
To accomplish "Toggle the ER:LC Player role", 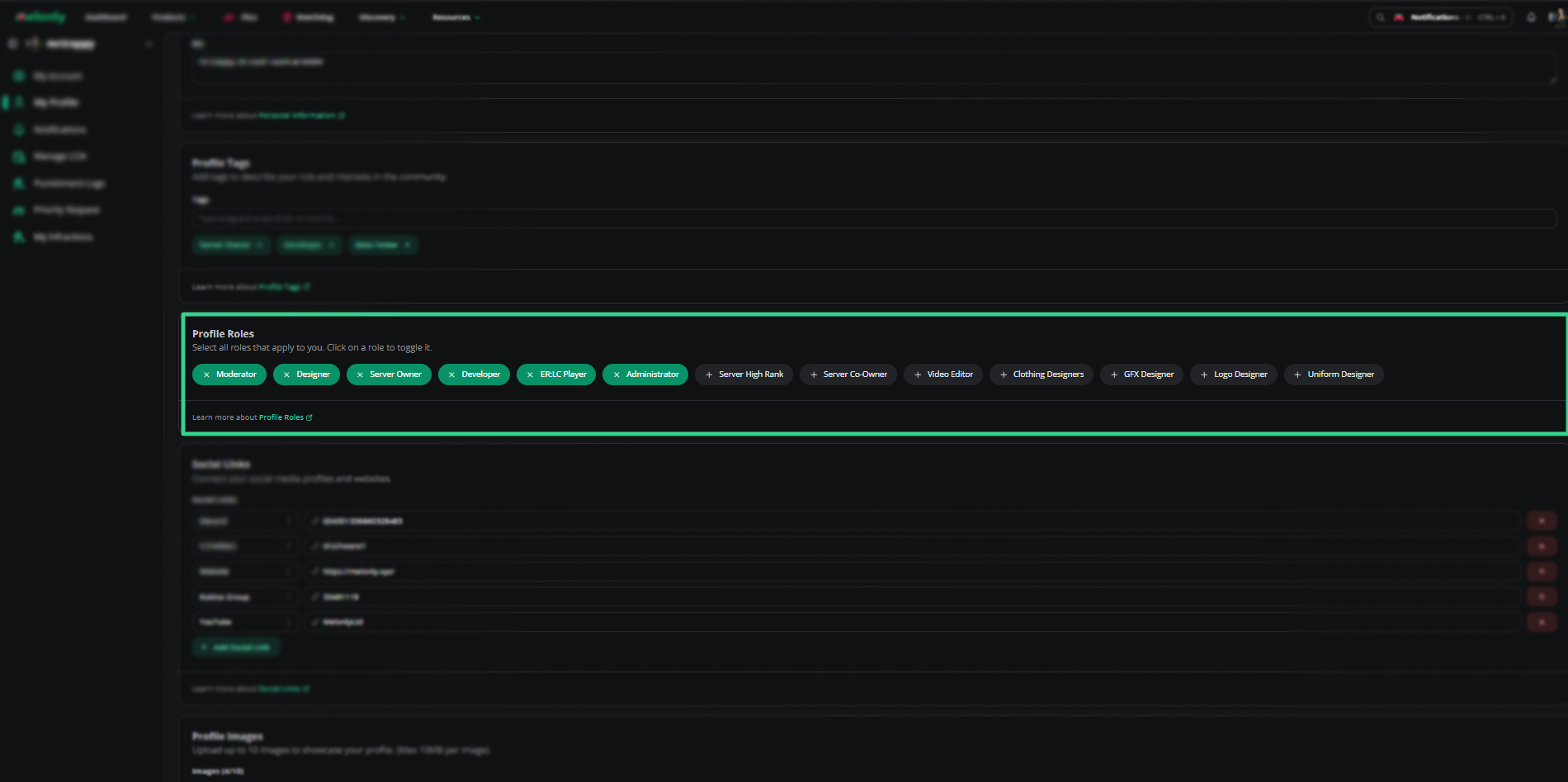I will pos(556,375).
